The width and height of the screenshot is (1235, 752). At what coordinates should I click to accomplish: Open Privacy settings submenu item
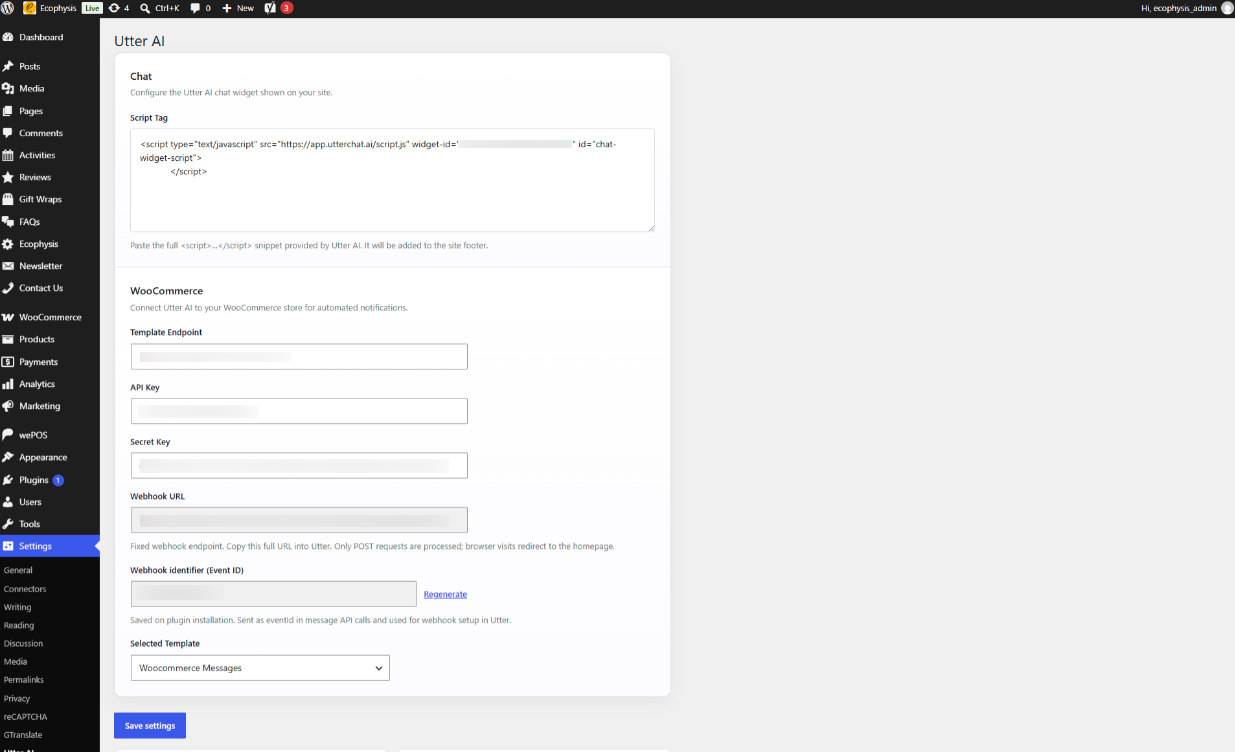[17, 698]
